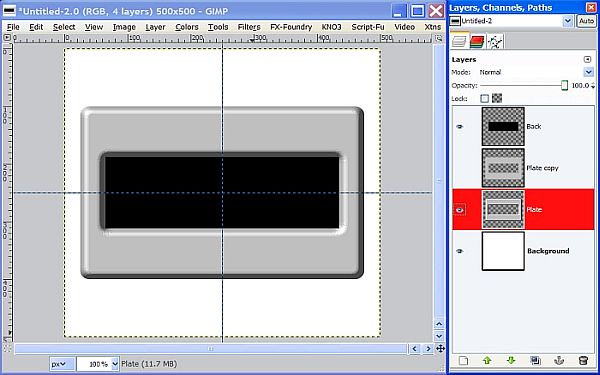Image resolution: width=600 pixels, height=375 pixels.
Task: Open the File menu
Action: tap(13, 27)
